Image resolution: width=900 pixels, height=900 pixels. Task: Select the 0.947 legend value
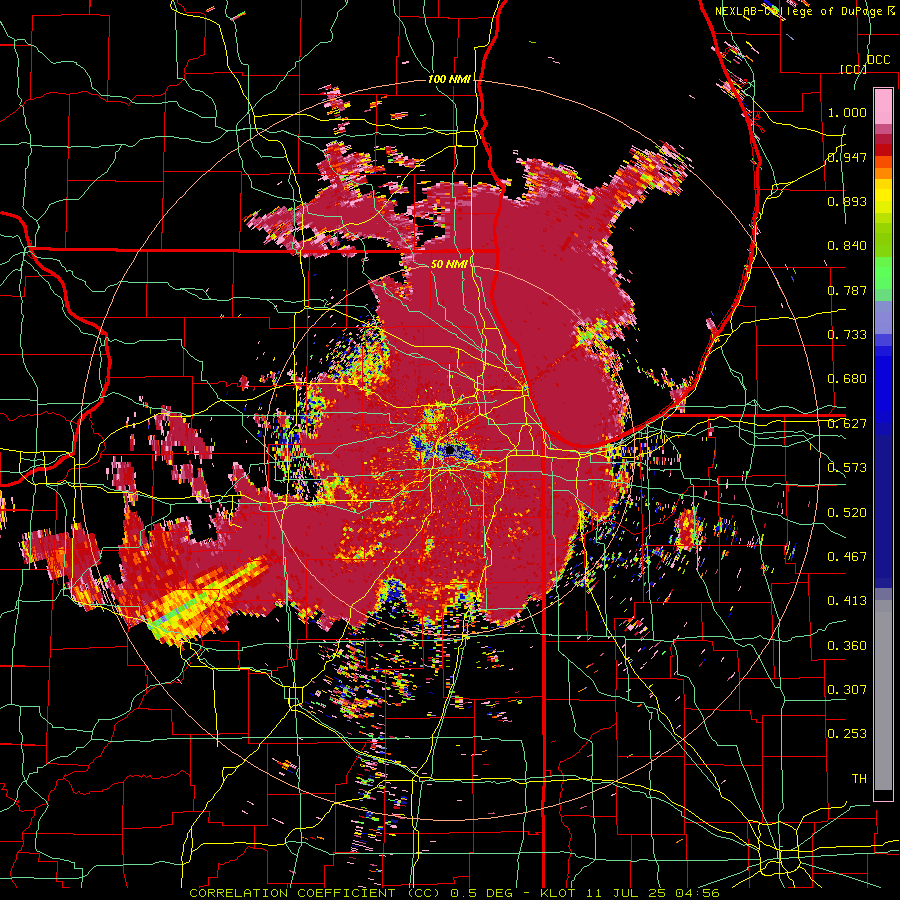tap(847, 157)
